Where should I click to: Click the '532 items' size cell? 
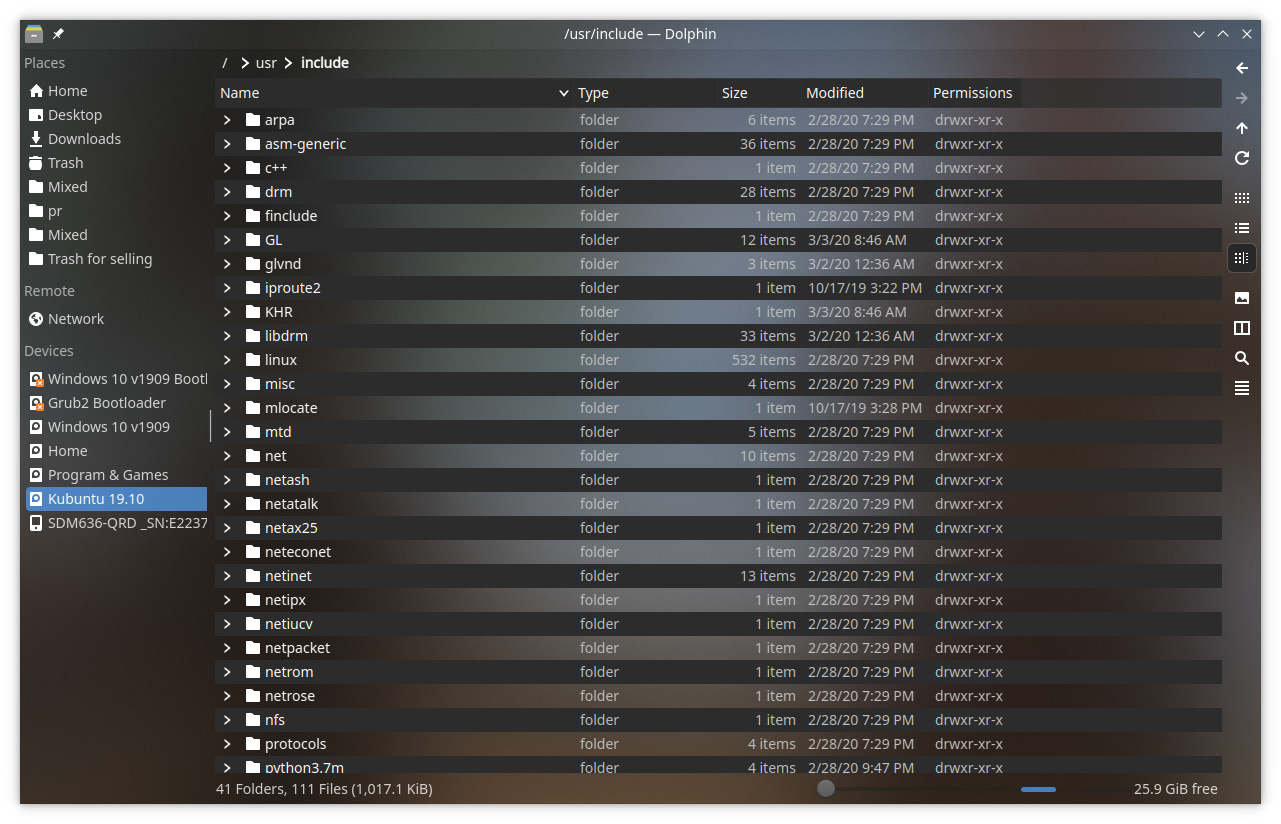764,360
